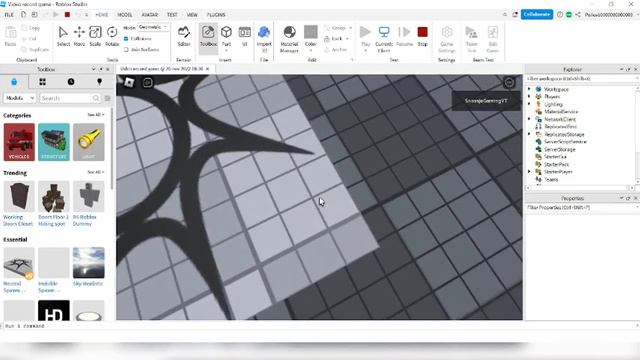The height and width of the screenshot is (360, 640).
Task: Click the Paste button
Action: tap(10, 36)
